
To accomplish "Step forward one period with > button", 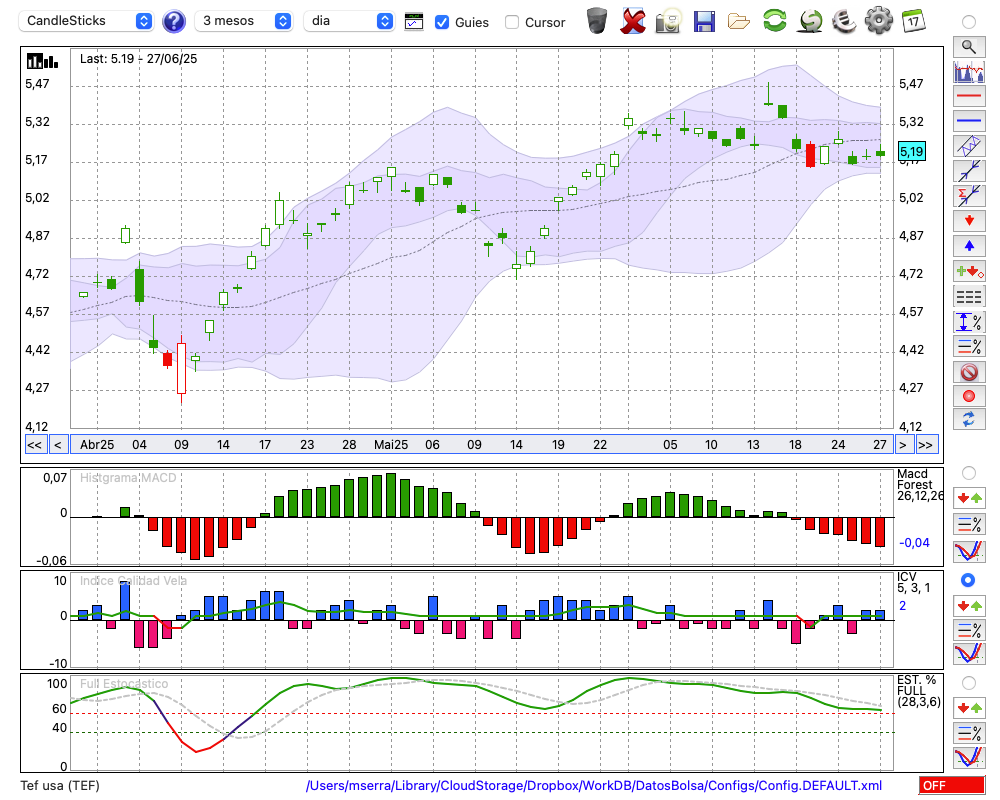I will coord(902,445).
